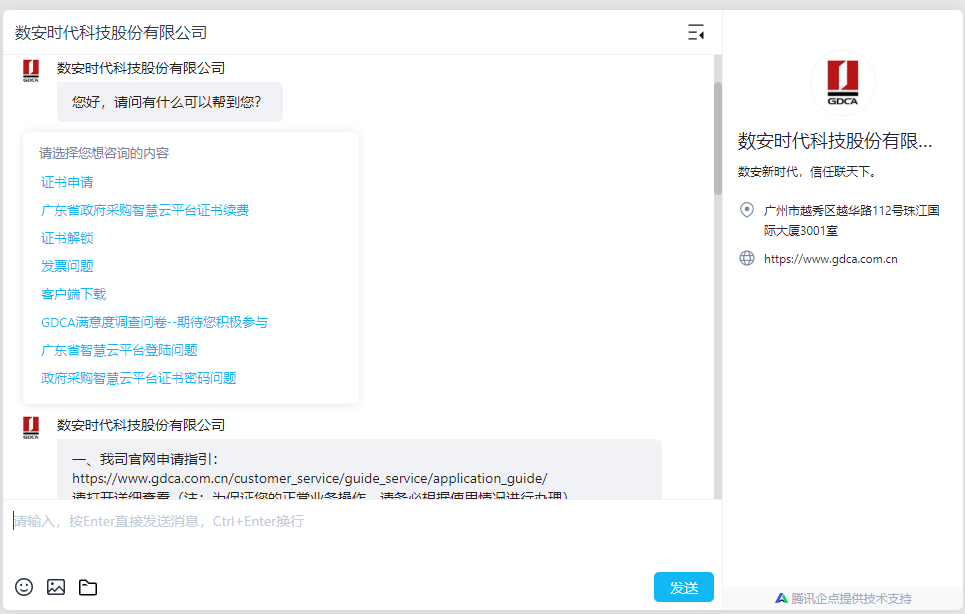Open the GDCA满意度调查问卷 link

(154, 322)
